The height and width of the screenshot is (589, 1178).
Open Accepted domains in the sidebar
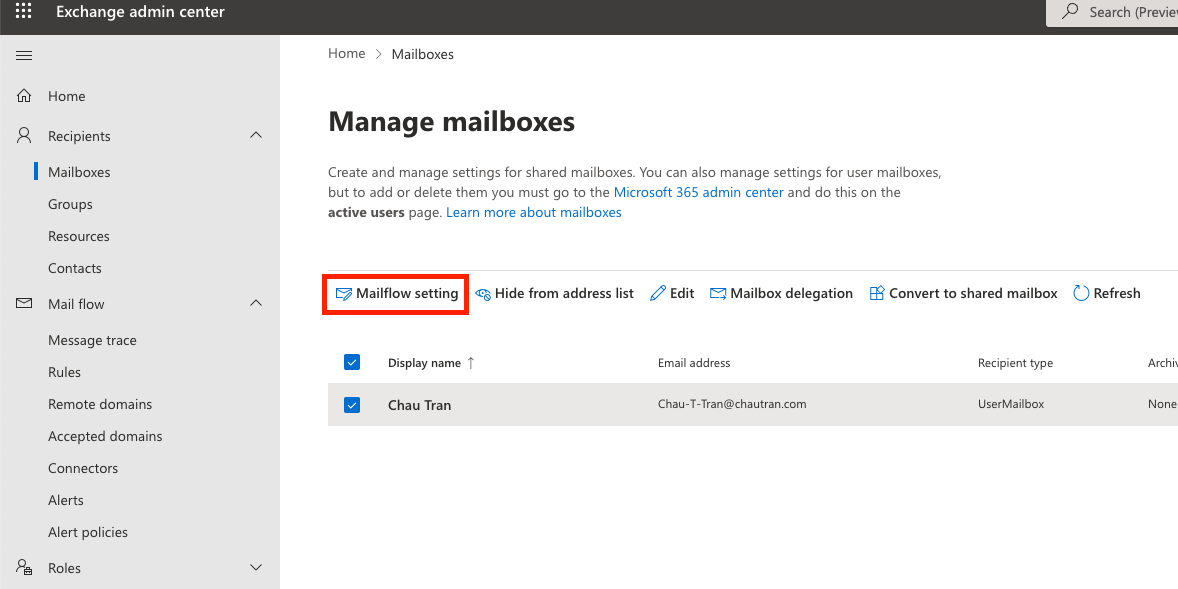pyautogui.click(x=104, y=436)
